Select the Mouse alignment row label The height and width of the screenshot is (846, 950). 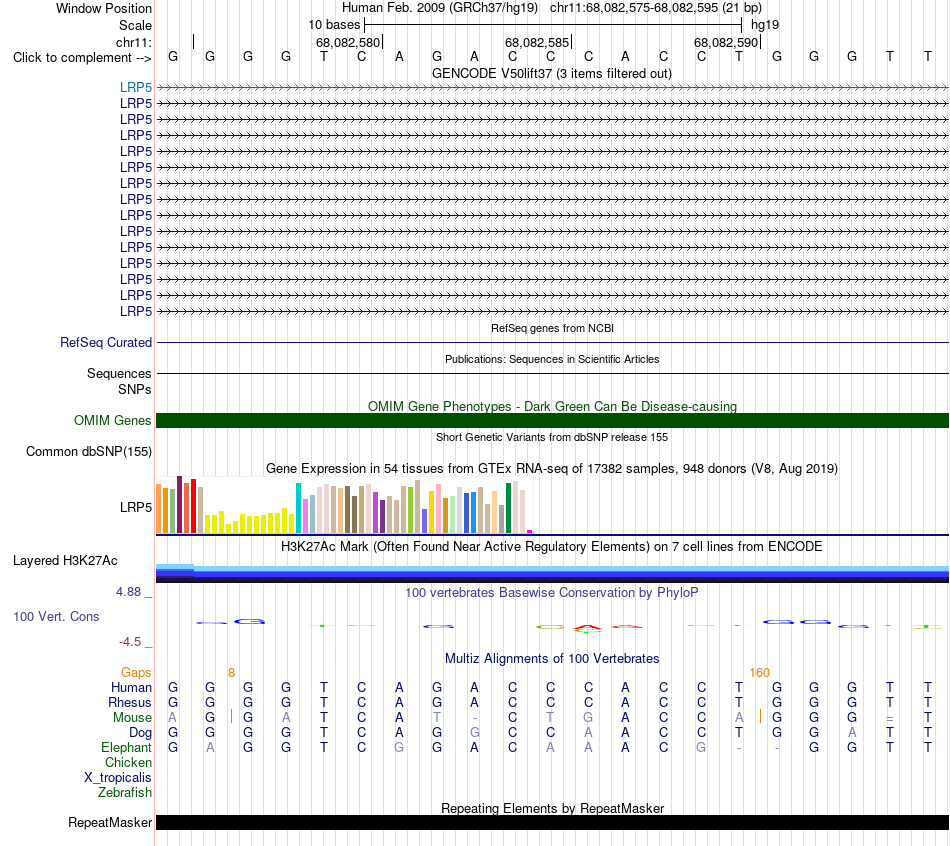coord(132,718)
